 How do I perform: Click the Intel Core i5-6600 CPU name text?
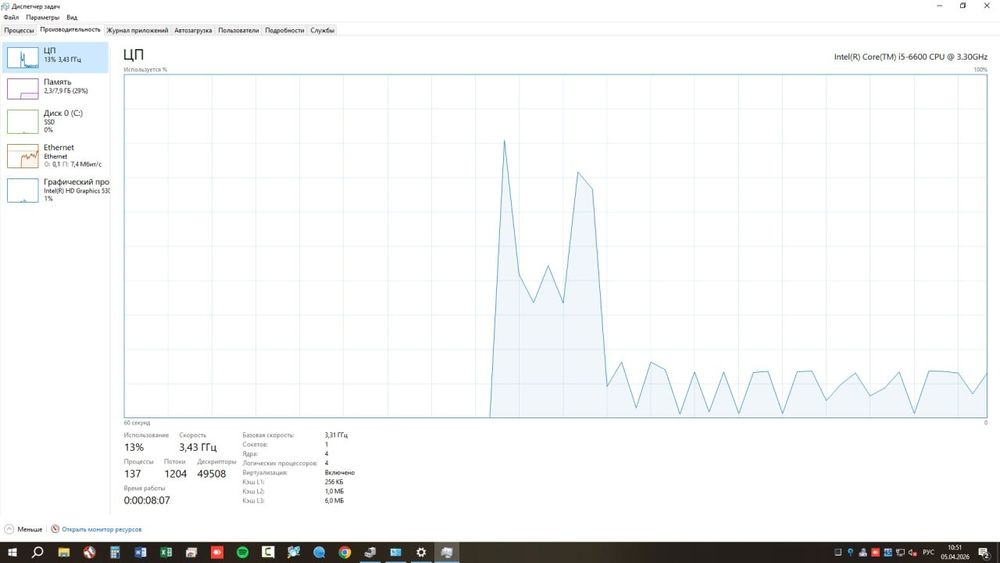(911, 57)
